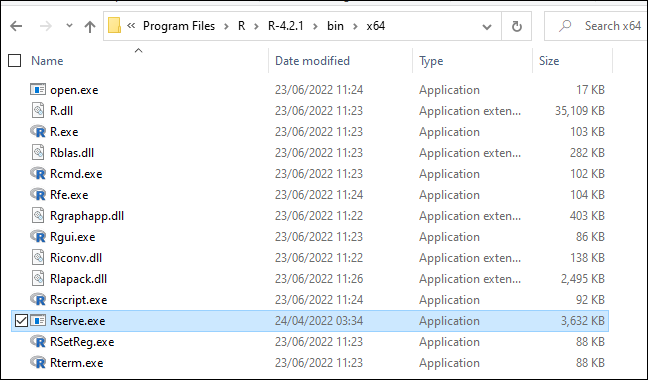Image resolution: width=648 pixels, height=380 pixels.
Task: Click the Rlapack.dll file icon
Action: pyautogui.click(x=38, y=279)
